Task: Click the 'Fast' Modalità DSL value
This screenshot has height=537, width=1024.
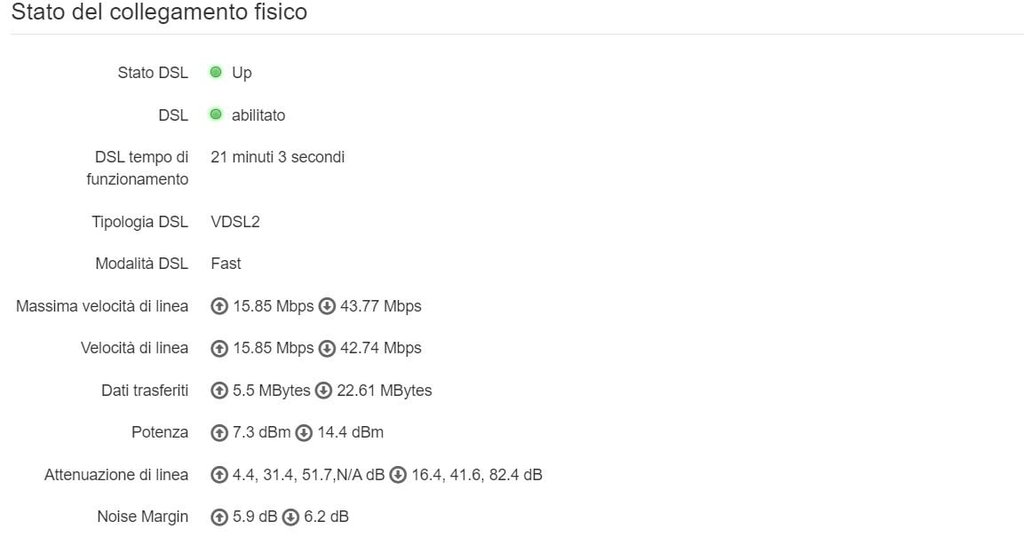Action: (226, 263)
